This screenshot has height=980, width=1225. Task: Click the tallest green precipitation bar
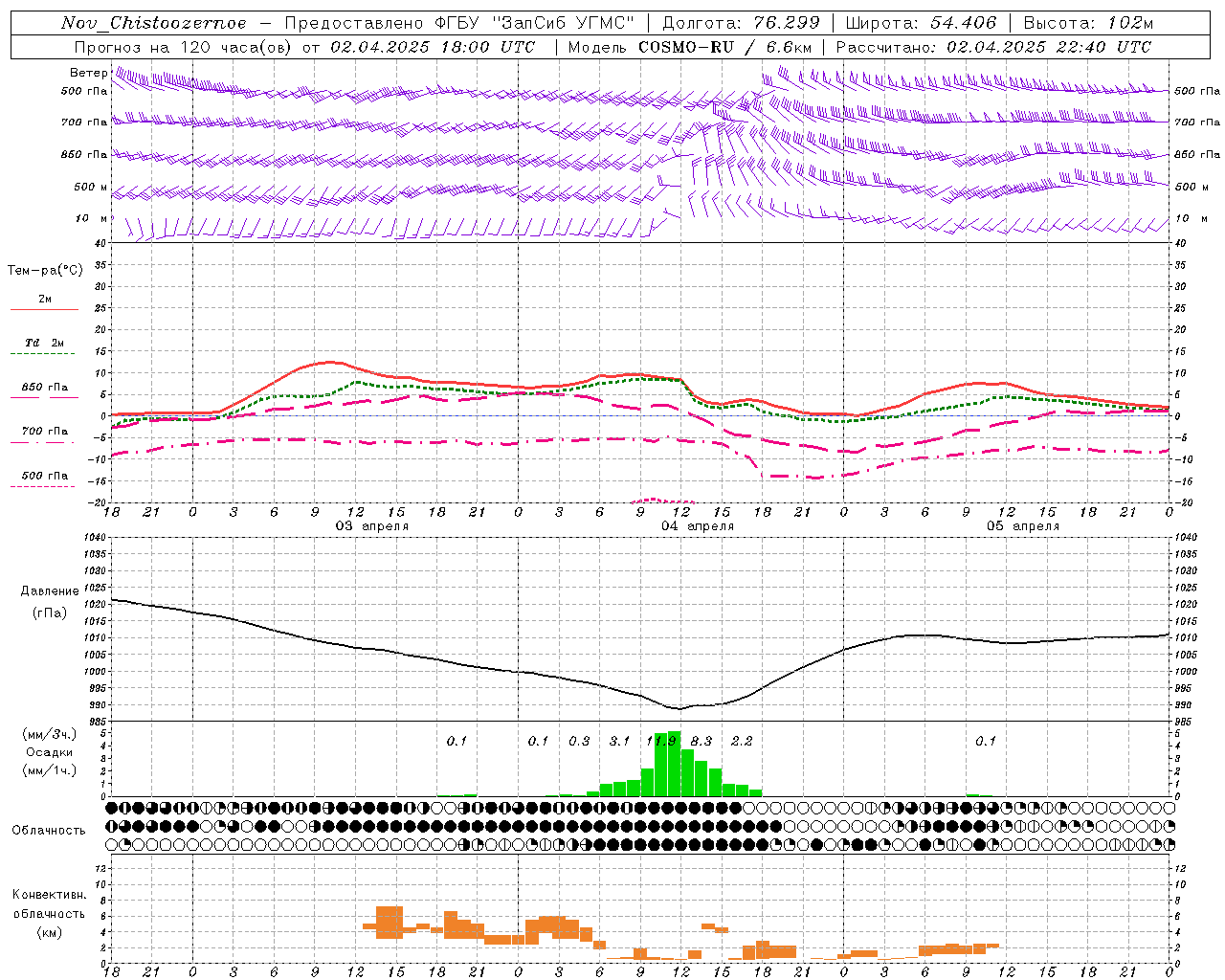(674, 764)
